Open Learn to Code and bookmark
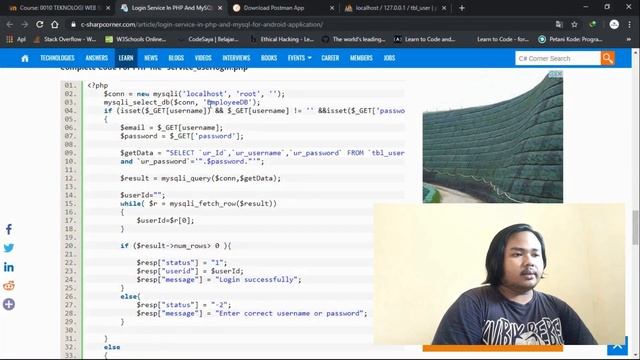Viewport: 640px width, 360px height. click(x=425, y=39)
